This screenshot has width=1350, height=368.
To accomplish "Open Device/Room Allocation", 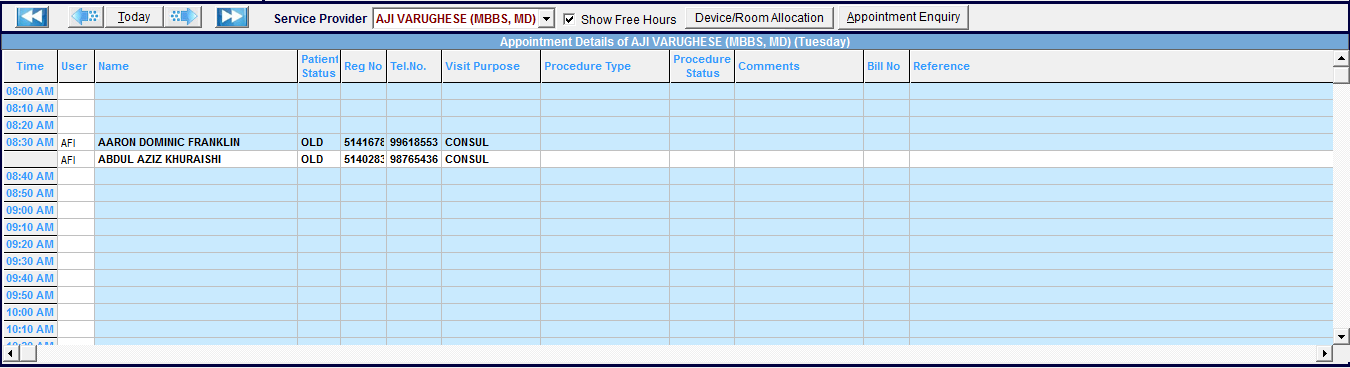I will pos(760,18).
